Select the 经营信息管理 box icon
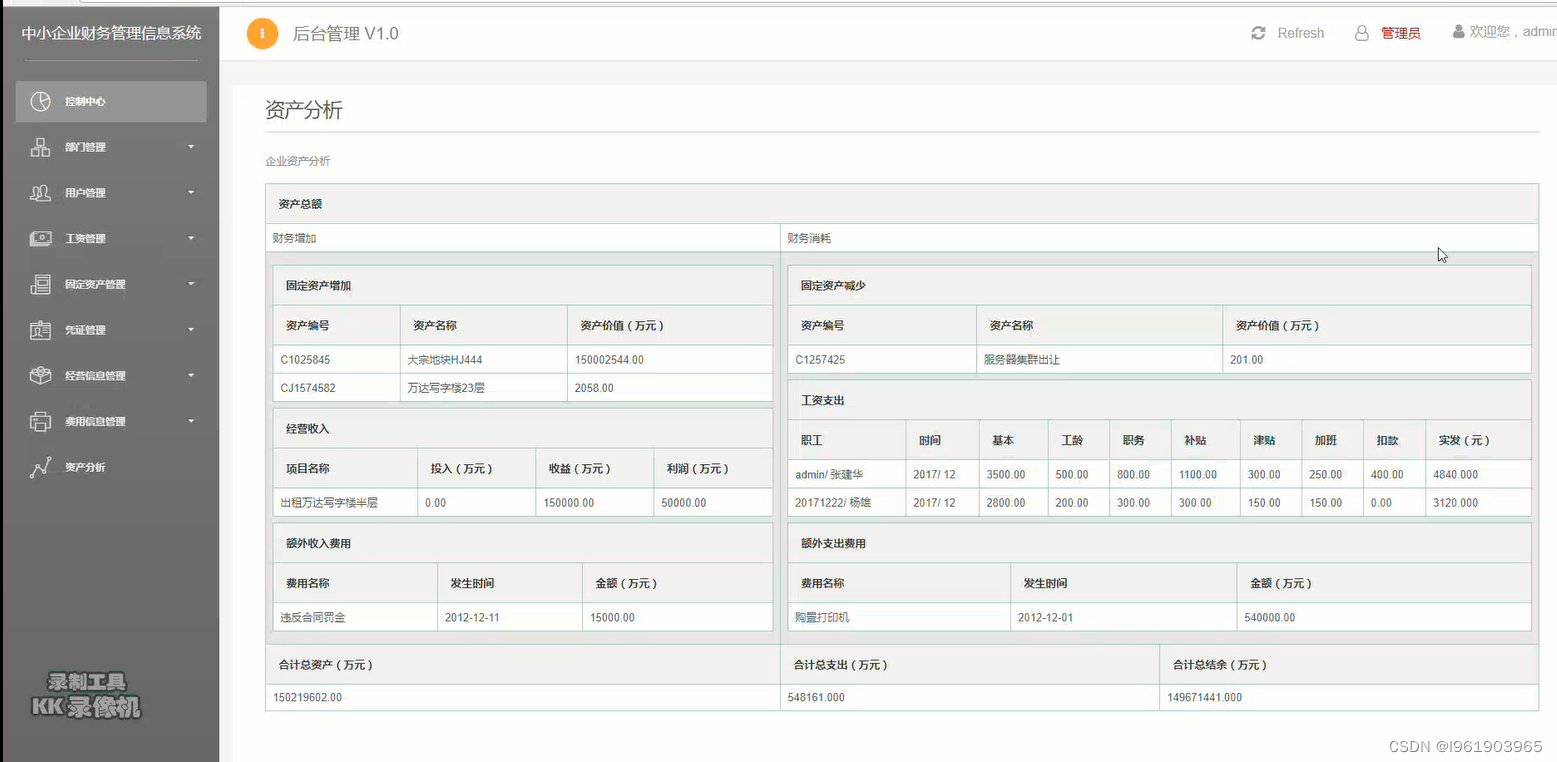This screenshot has width=1557, height=762. (40, 376)
